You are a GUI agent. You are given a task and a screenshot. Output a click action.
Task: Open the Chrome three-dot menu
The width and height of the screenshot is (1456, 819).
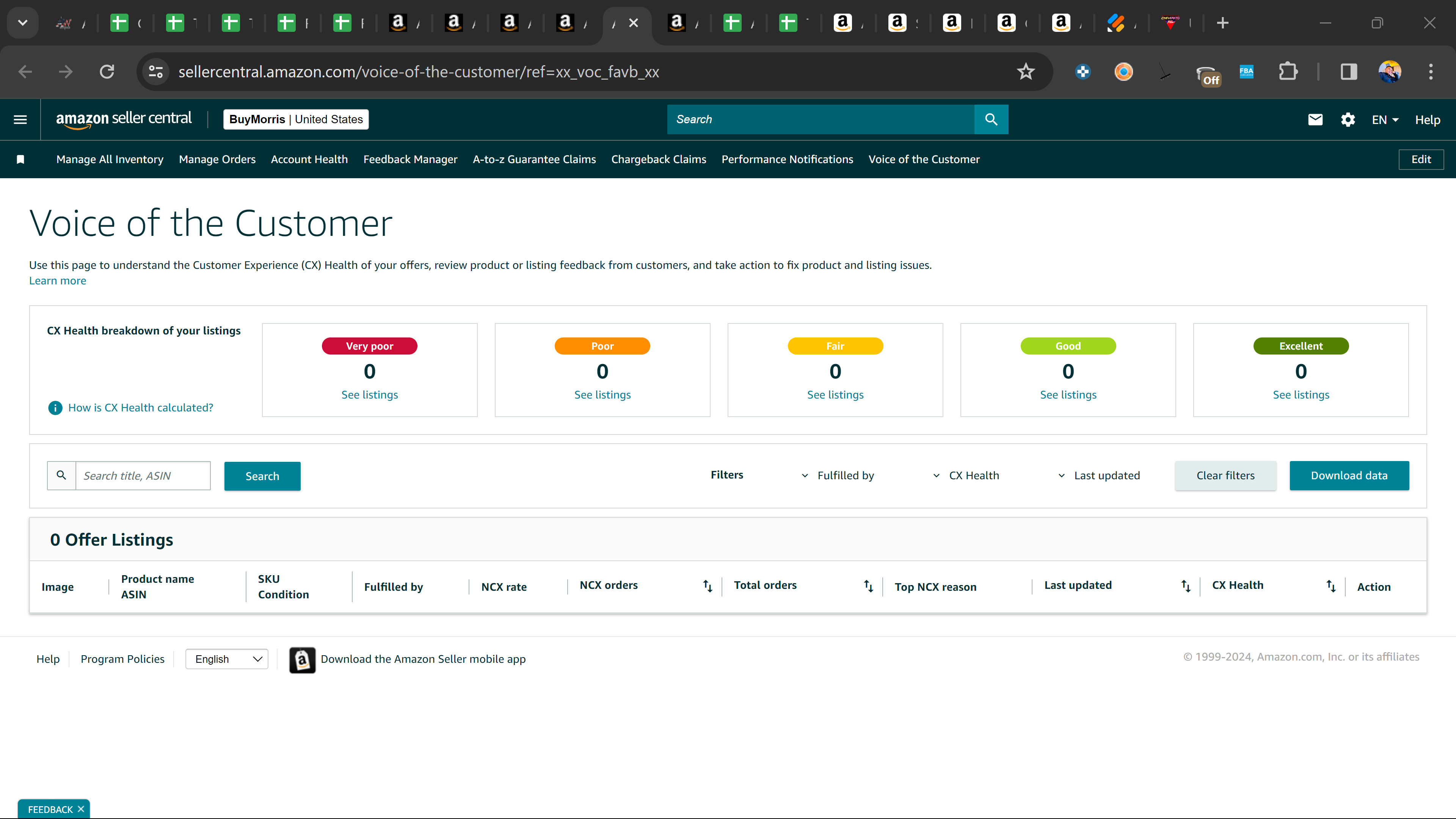tap(1431, 72)
